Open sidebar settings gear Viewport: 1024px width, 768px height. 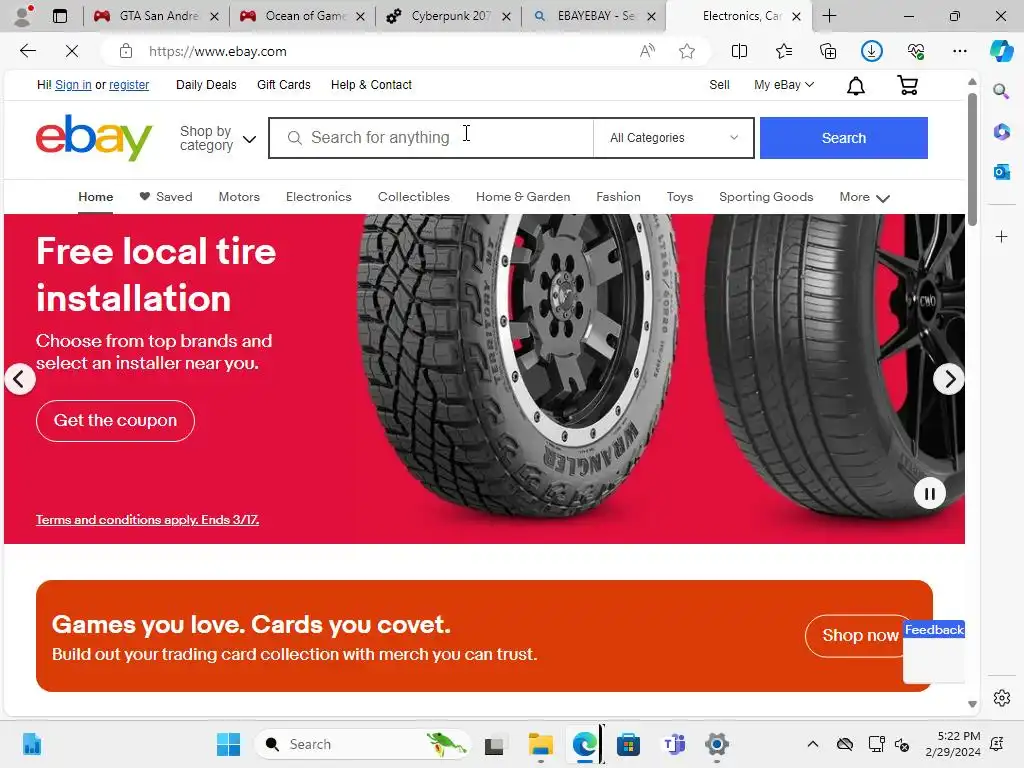1001,698
